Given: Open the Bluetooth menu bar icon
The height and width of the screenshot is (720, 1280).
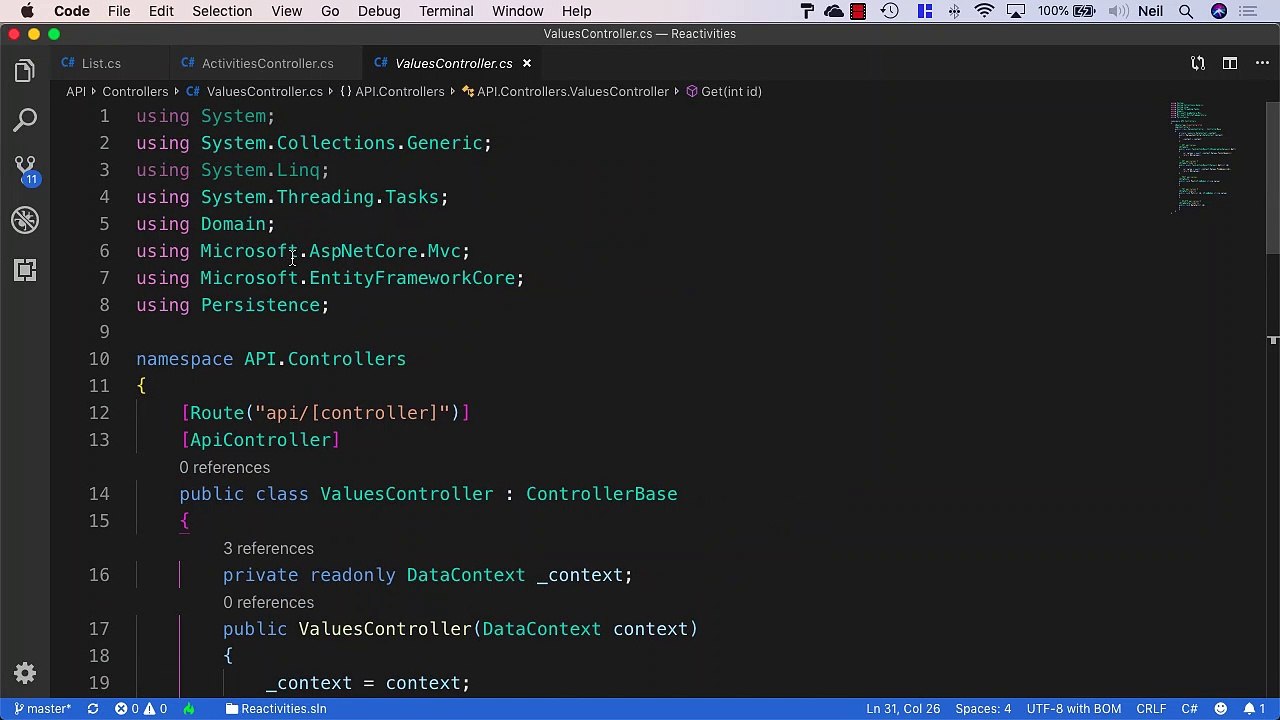Looking at the screenshot, I should (955, 11).
